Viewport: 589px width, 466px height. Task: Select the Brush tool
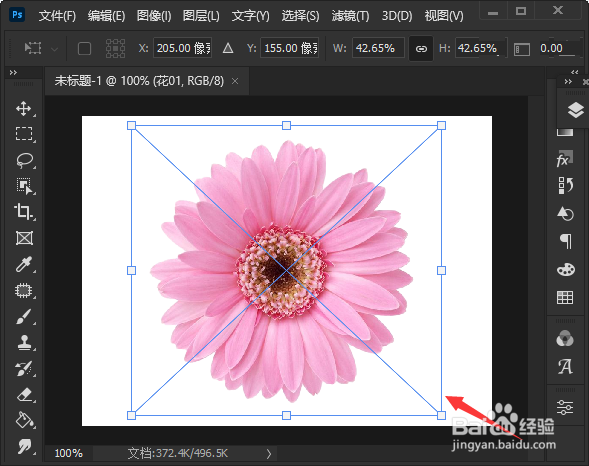[24, 317]
